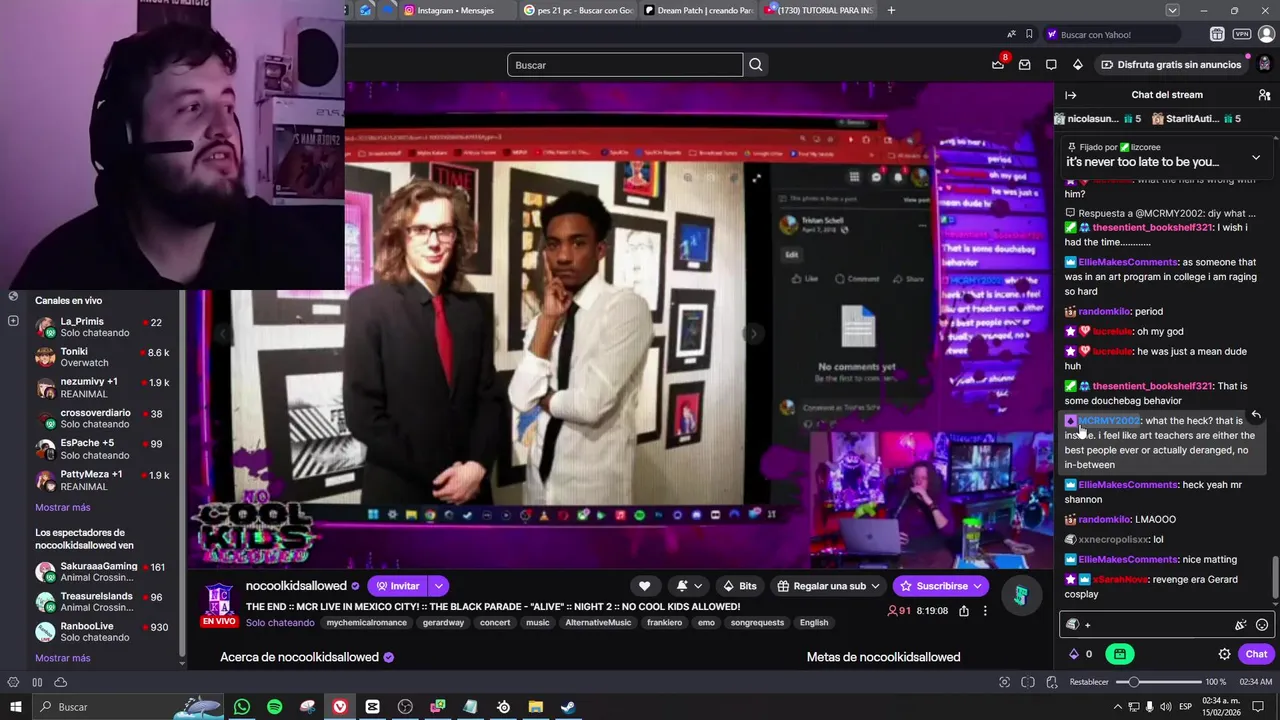Open a new browser tab
The height and width of the screenshot is (720, 1280).
click(x=891, y=10)
